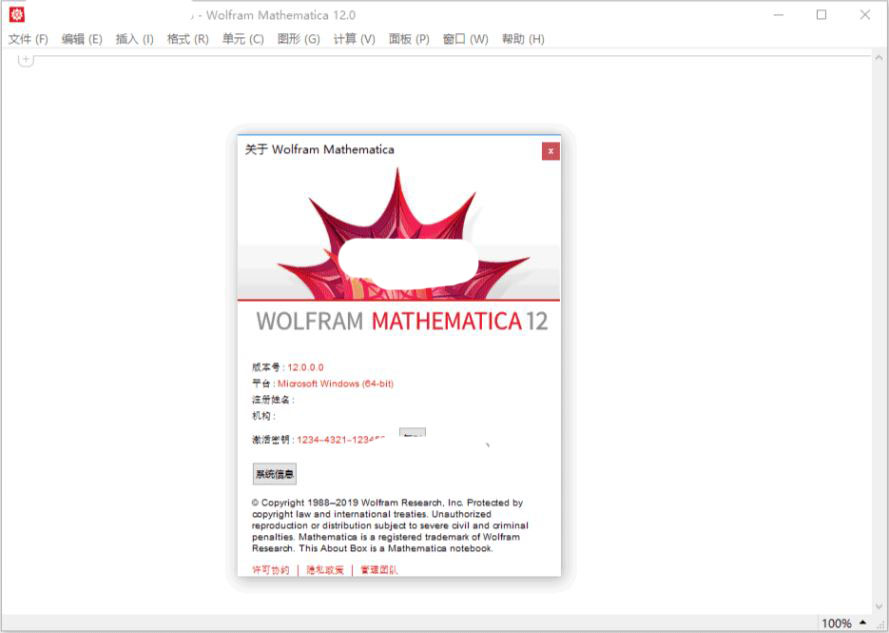Open the 图形 (G) menu
The image size is (889, 633).
(x=298, y=39)
